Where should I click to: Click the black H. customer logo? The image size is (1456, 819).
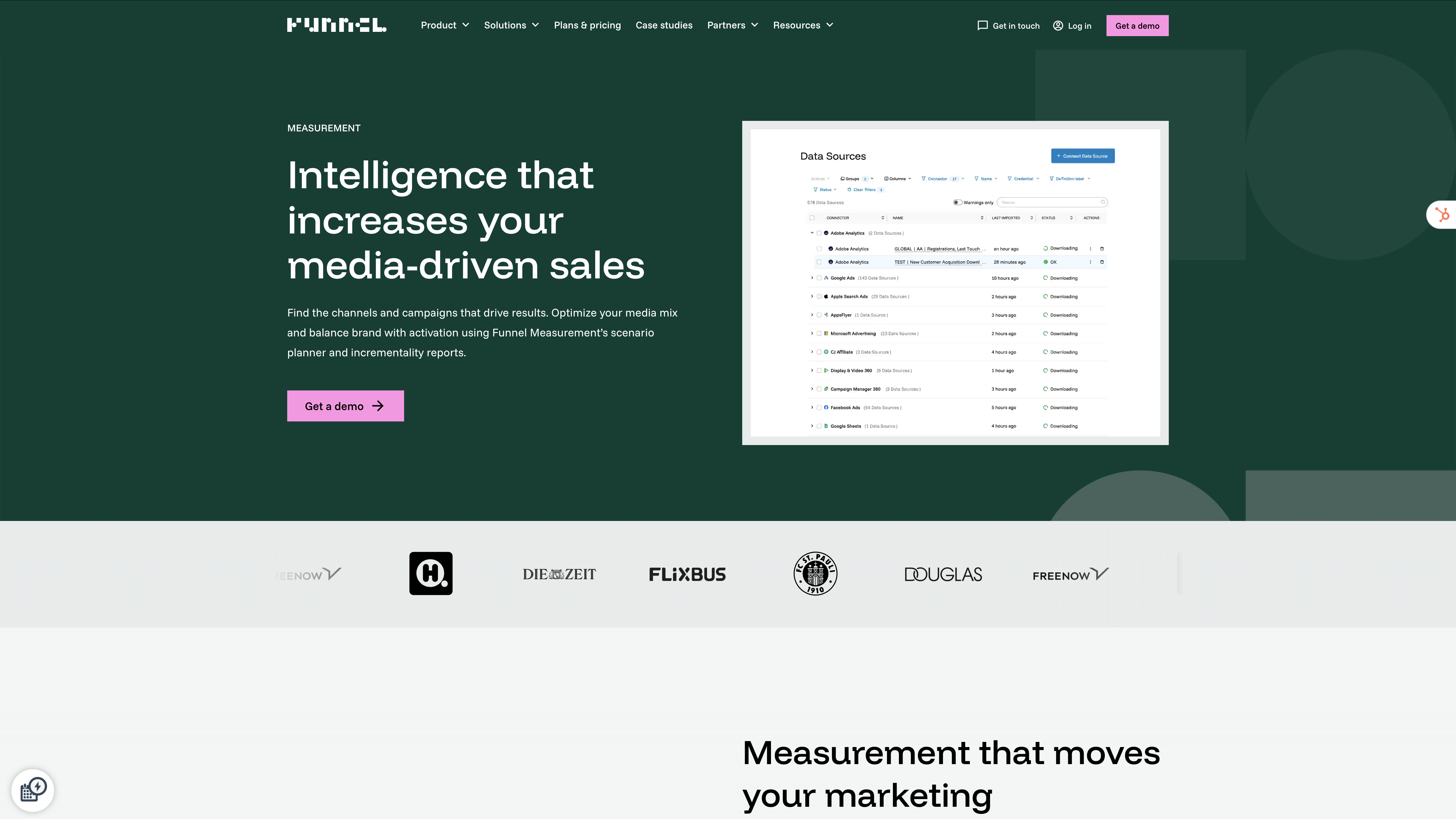coord(431,574)
